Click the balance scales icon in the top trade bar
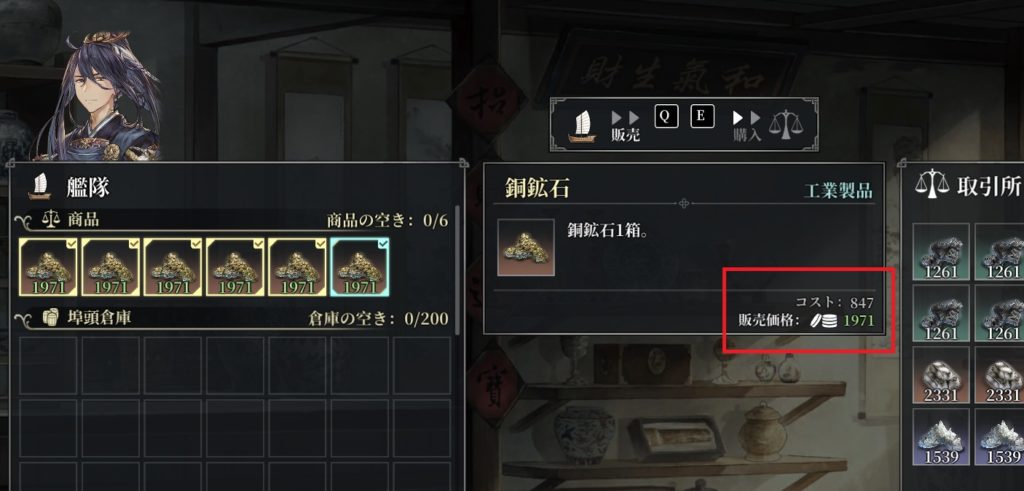 coord(785,125)
